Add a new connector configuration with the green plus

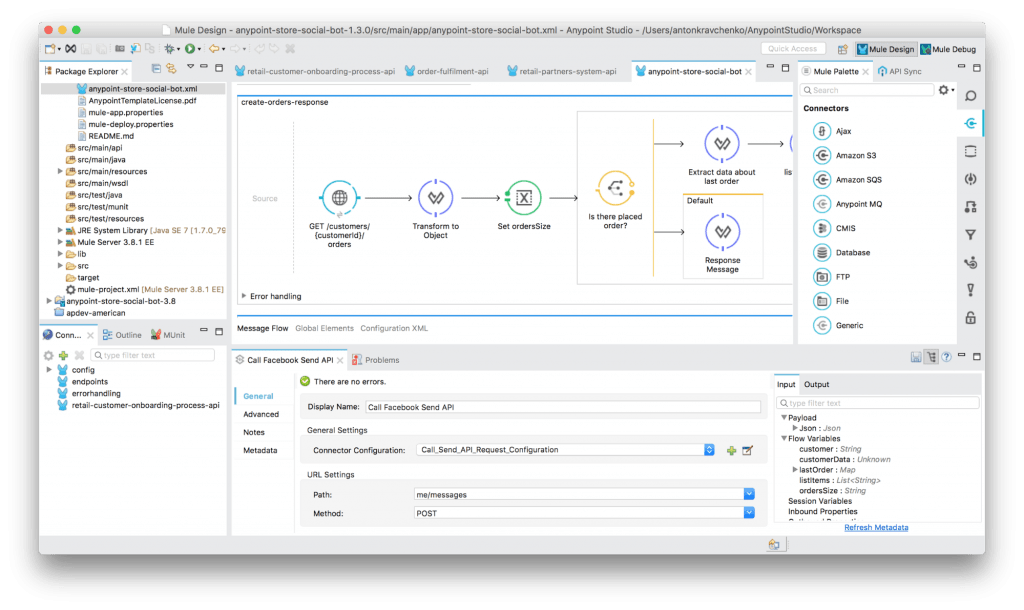click(728, 450)
